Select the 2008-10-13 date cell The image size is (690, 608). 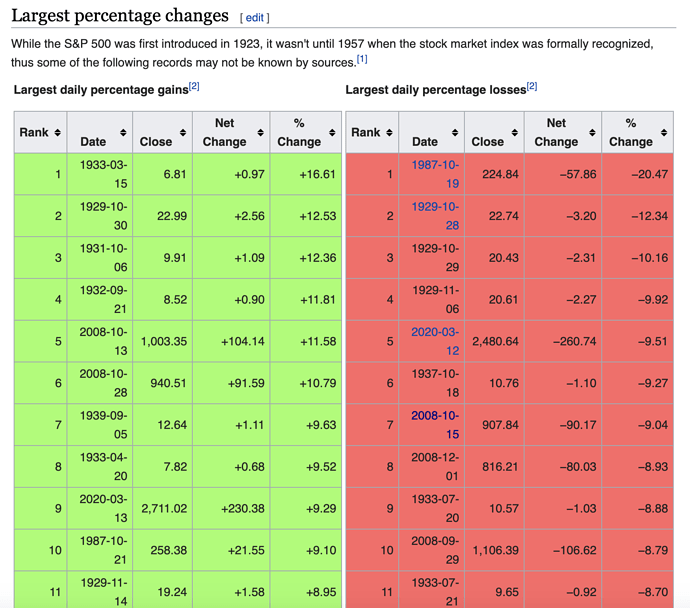[100, 341]
